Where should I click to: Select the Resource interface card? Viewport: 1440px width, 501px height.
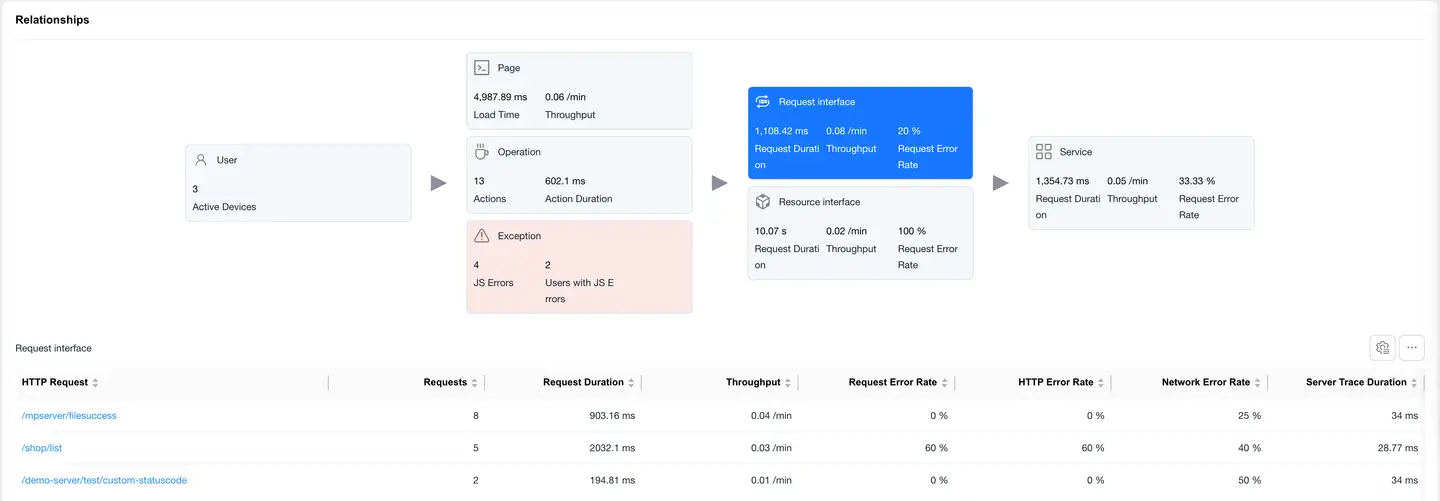pos(860,233)
